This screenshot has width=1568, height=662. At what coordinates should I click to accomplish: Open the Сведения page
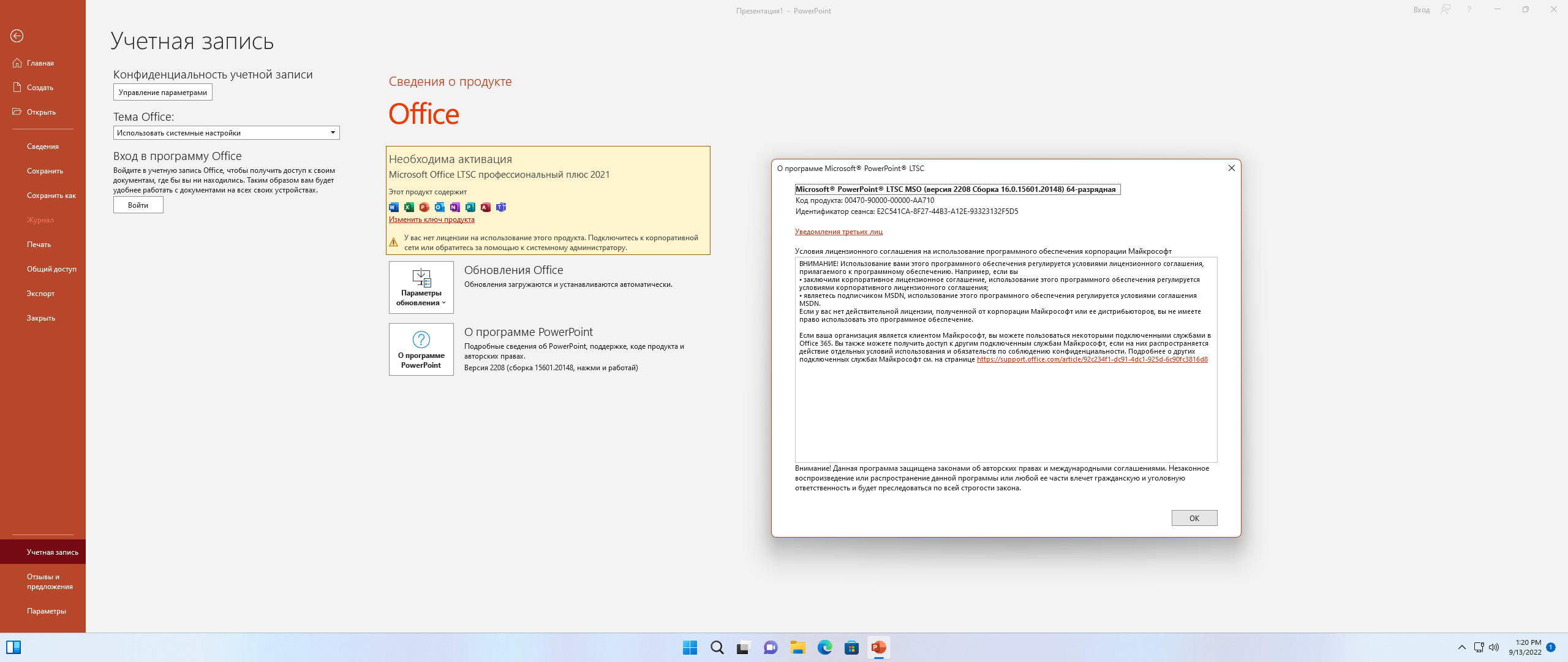[x=43, y=146]
